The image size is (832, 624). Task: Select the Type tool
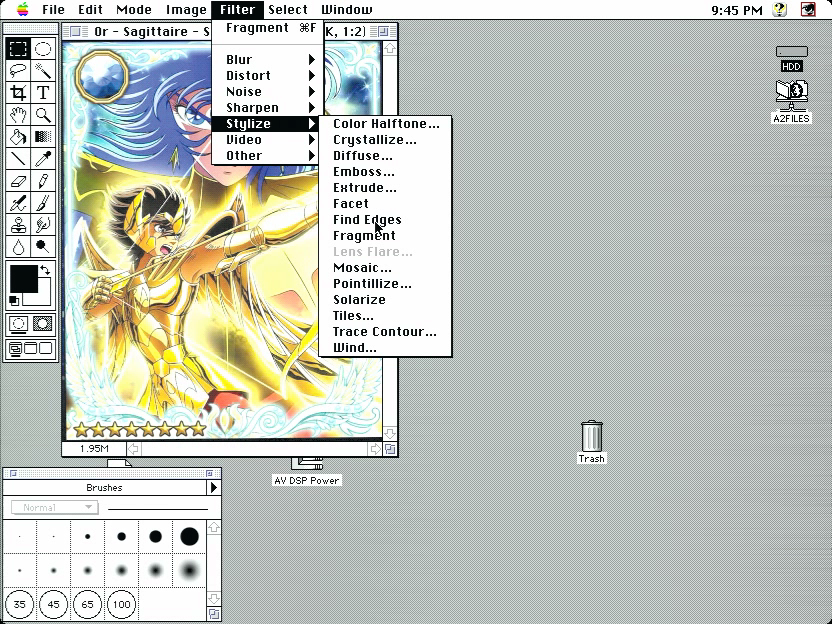click(x=43, y=93)
